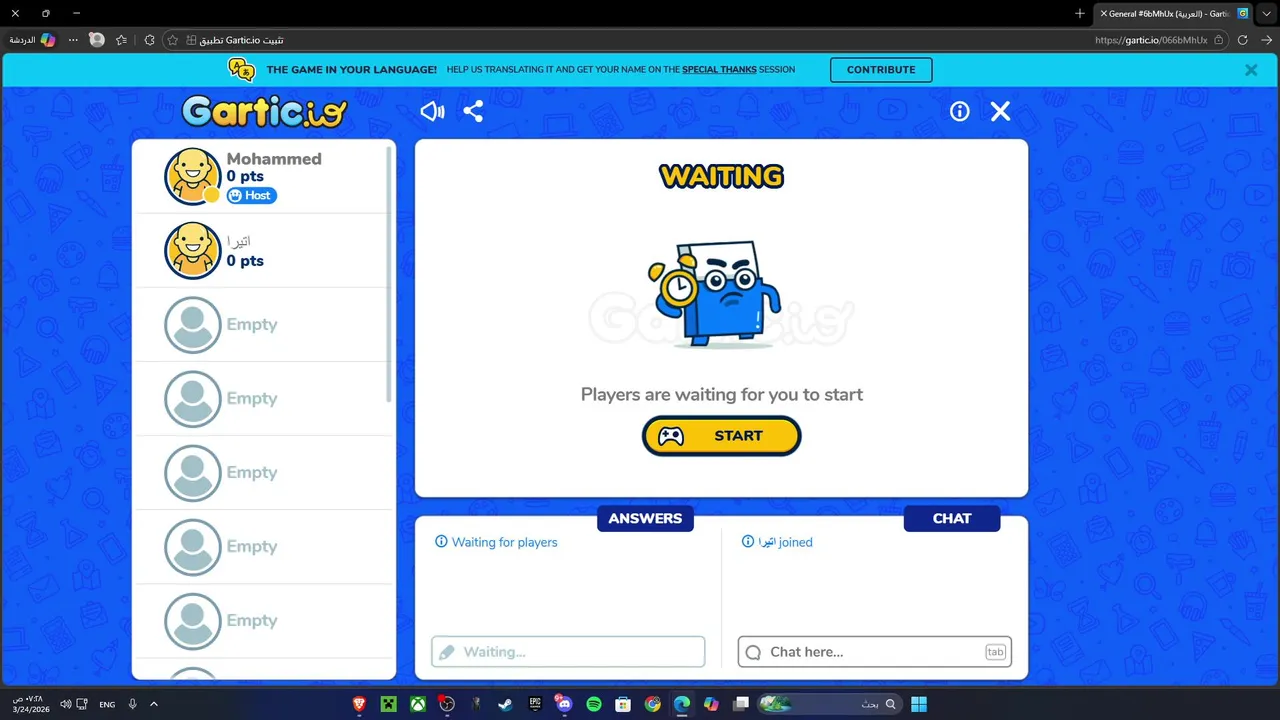Switch to the ANSWERS tab
1280x720 pixels.
pos(645,518)
